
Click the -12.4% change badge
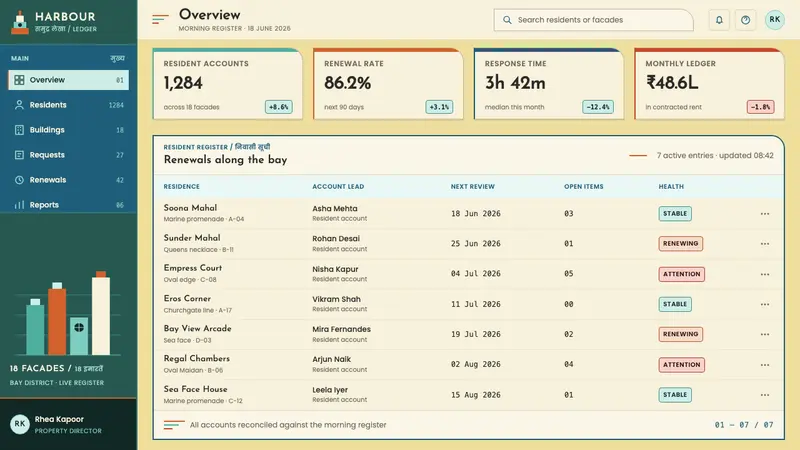point(598,107)
